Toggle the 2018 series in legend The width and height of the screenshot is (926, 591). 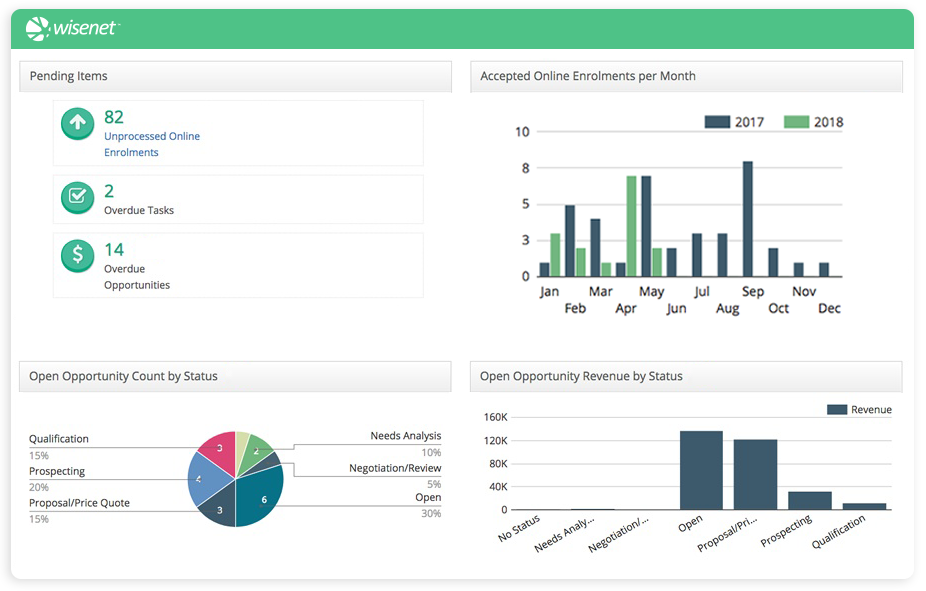[x=813, y=122]
